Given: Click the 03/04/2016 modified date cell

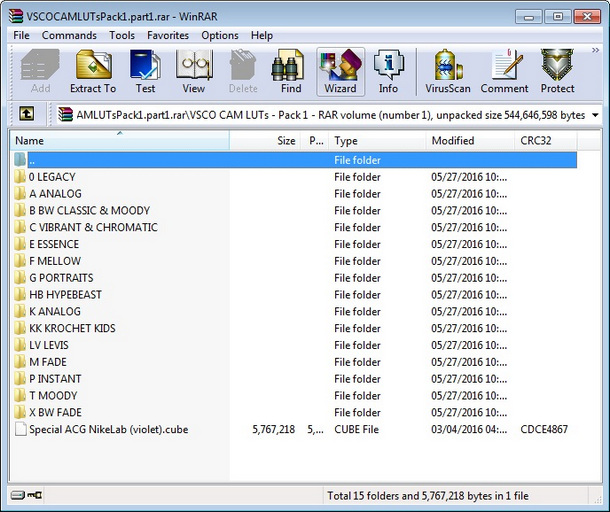Looking at the screenshot, I should (469, 430).
